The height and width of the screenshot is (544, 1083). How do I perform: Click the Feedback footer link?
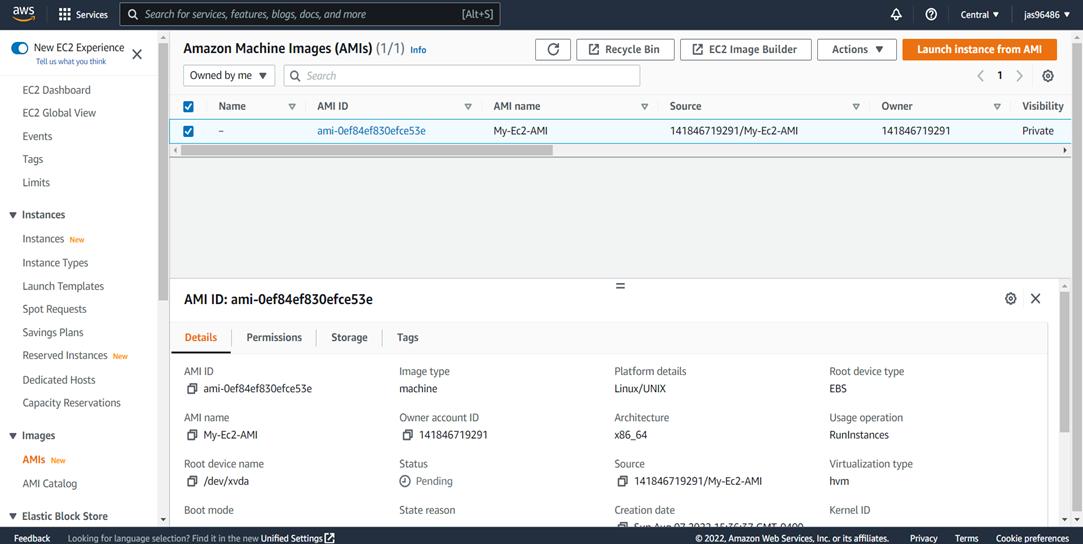tap(32, 538)
